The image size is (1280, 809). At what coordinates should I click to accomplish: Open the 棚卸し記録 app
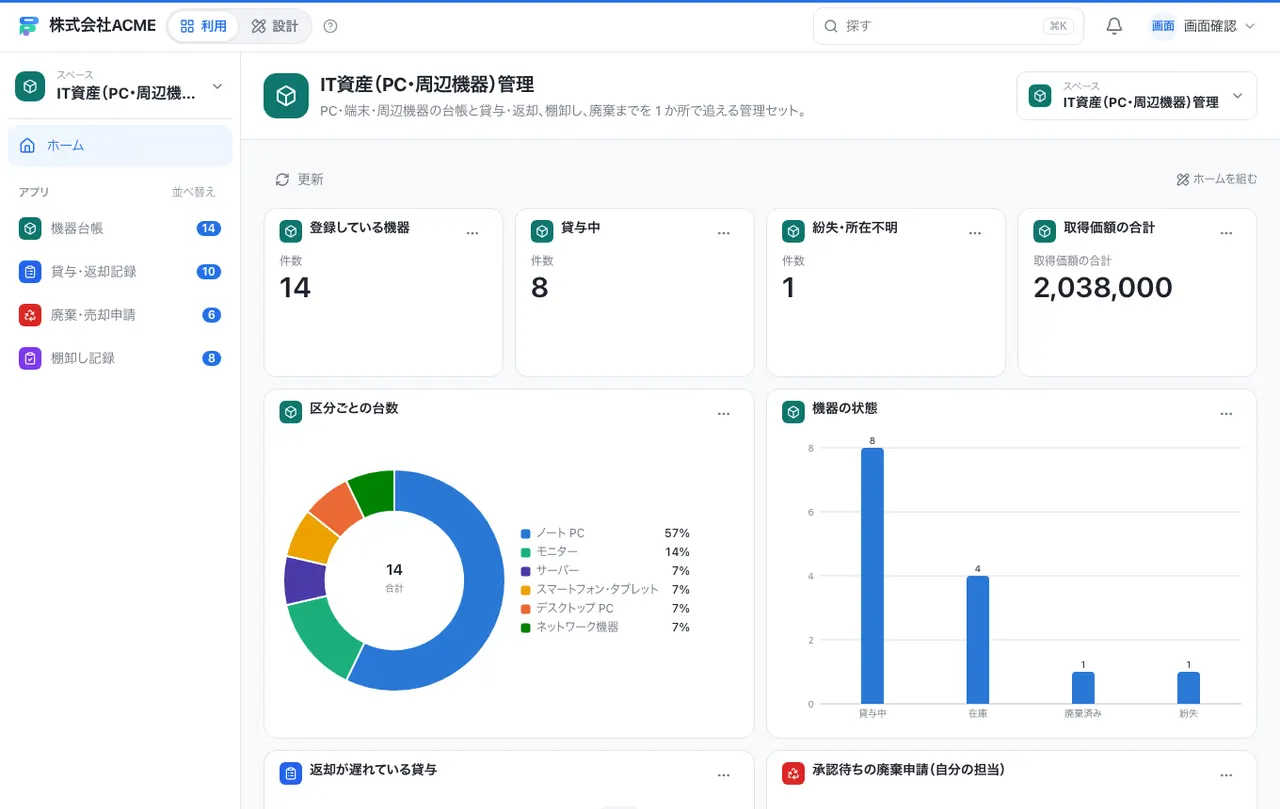120,358
